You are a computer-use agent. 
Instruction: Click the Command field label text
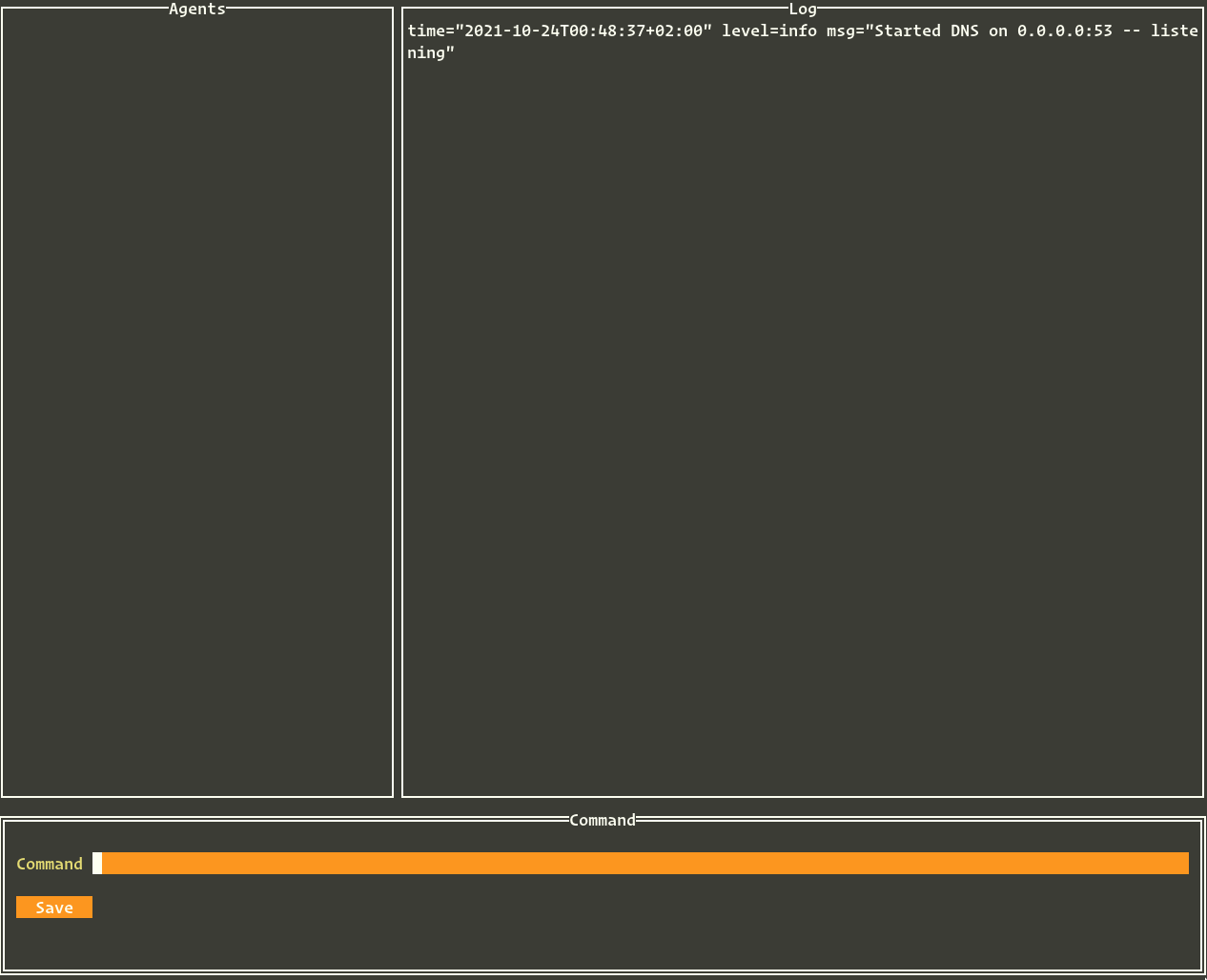[x=49, y=864]
